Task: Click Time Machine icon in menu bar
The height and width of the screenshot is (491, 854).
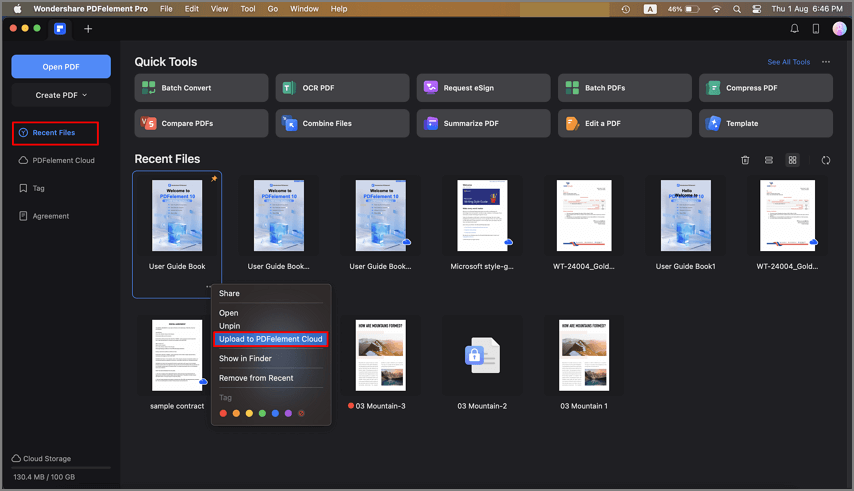Action: [626, 9]
